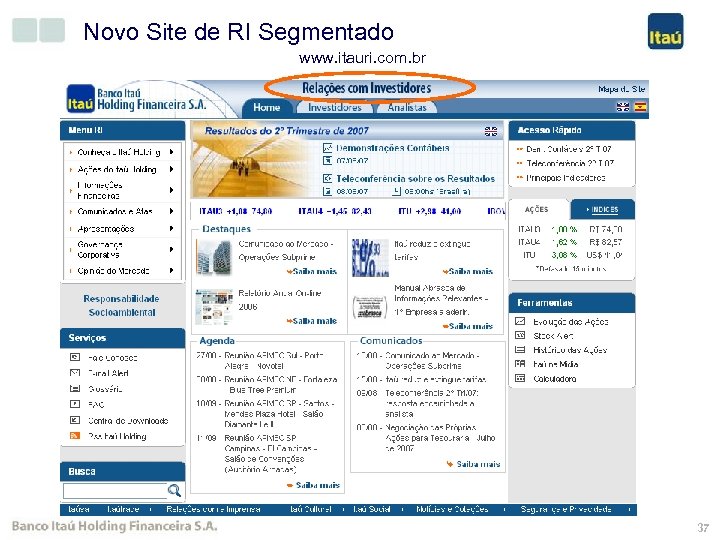Open Dem. Contábeis 2º T 07 quick link
The height and width of the screenshot is (540, 720).
568,149
